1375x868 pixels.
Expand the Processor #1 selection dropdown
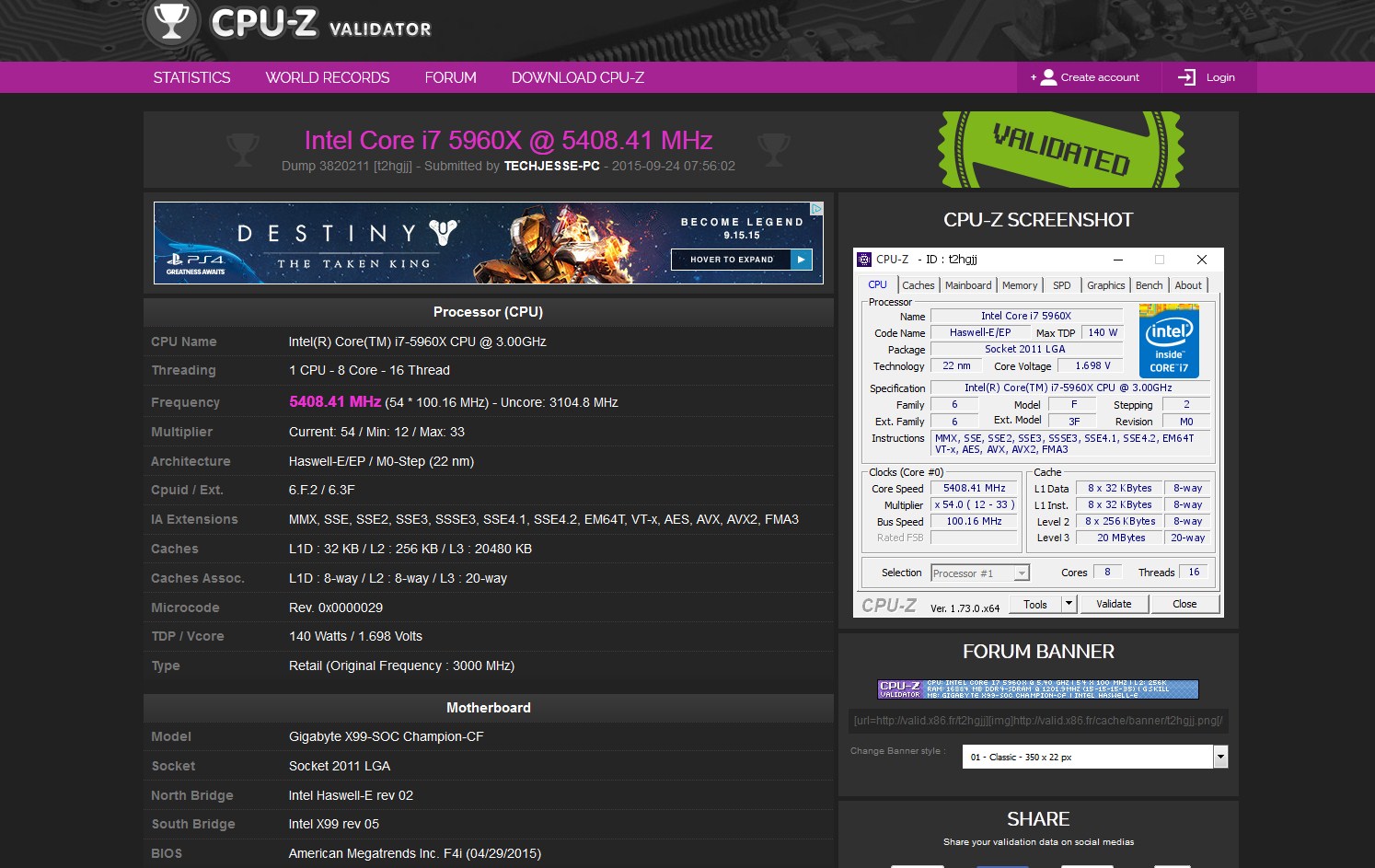[x=1021, y=573]
